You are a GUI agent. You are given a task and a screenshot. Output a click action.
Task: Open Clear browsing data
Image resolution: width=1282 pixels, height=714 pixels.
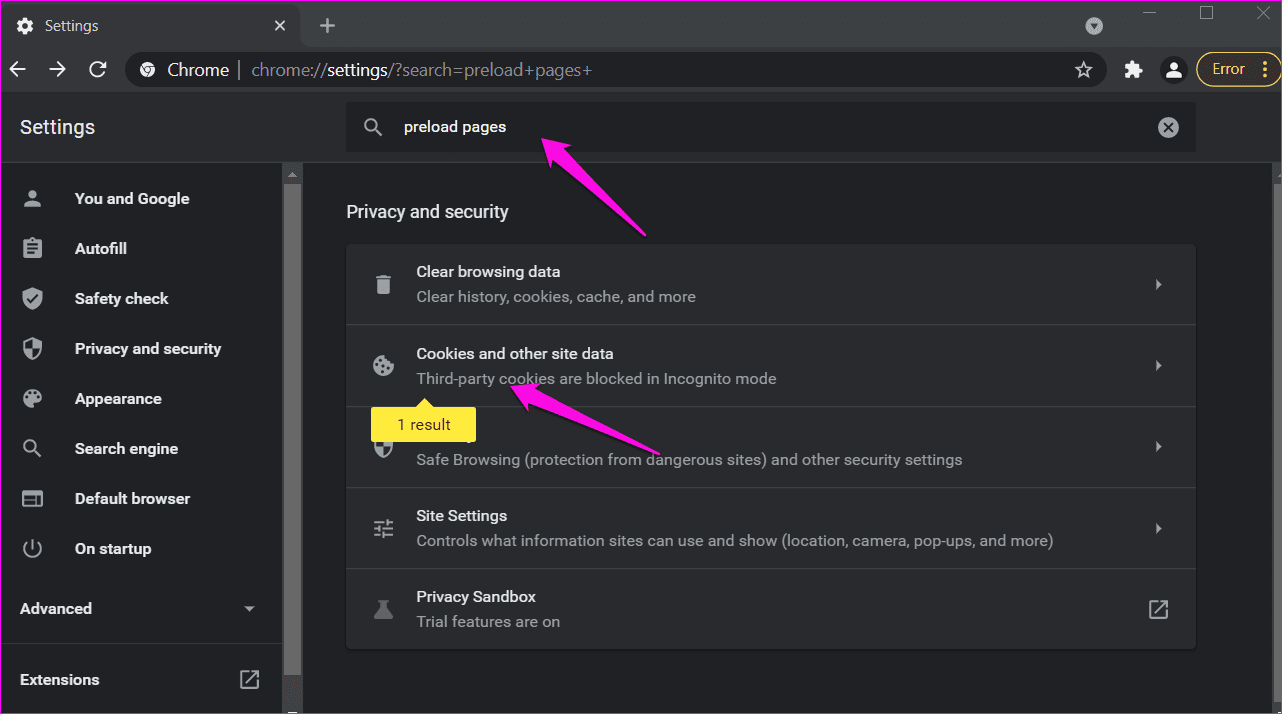coord(770,284)
